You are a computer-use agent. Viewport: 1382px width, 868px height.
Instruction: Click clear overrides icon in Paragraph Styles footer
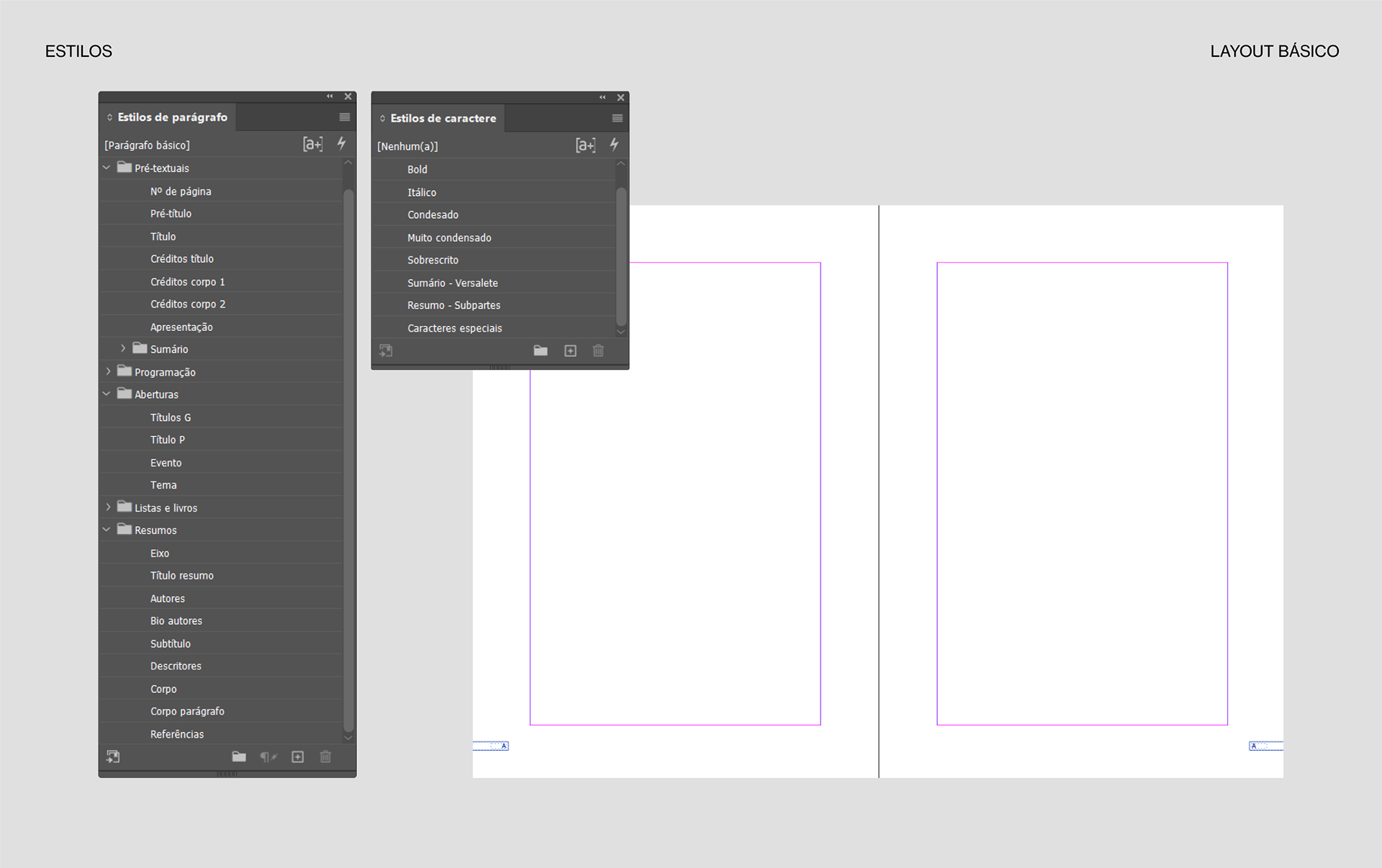tap(268, 756)
